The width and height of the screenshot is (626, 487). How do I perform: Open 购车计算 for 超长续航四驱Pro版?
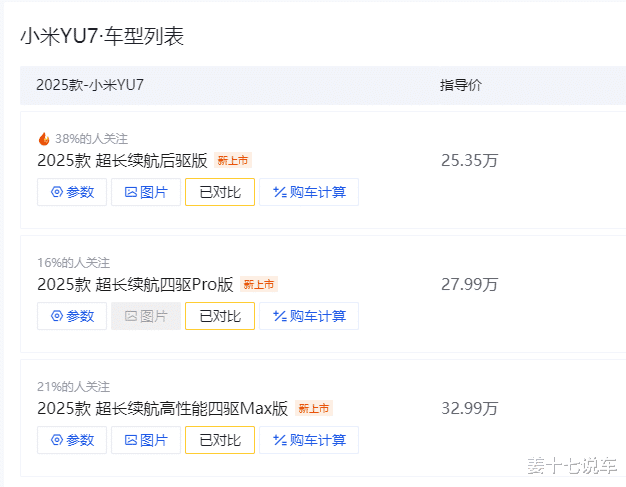click(309, 316)
